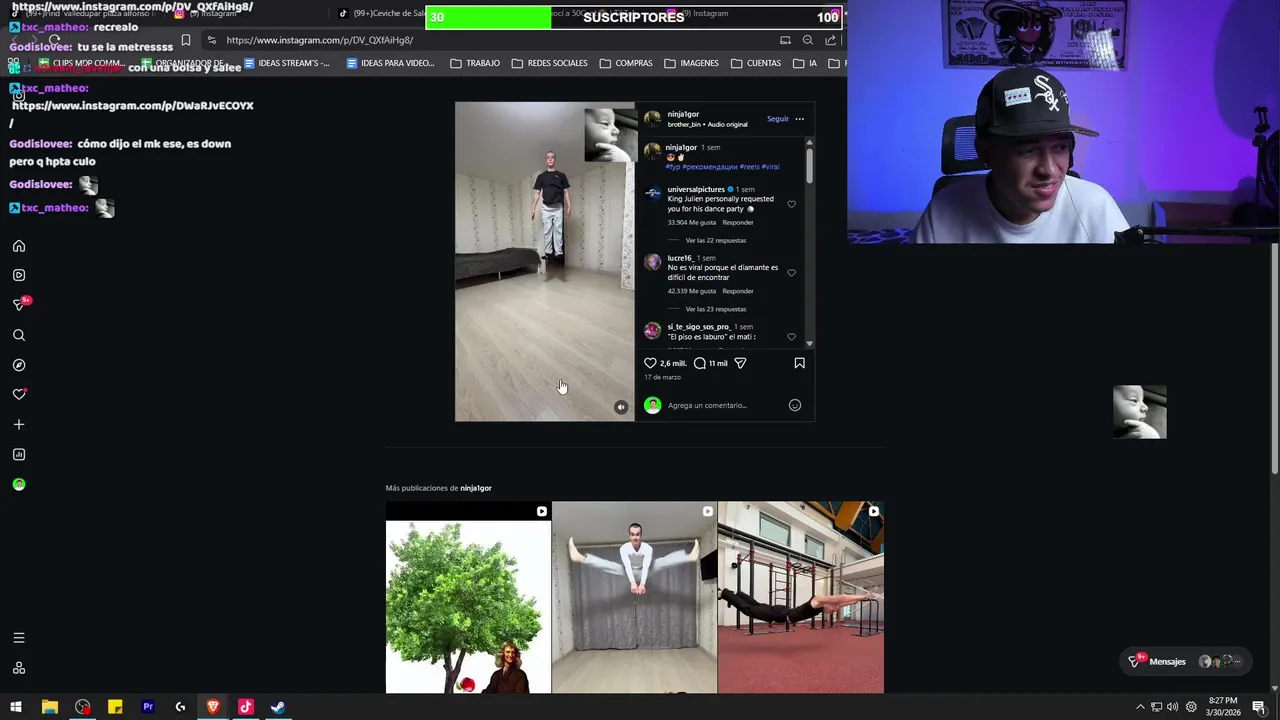The image size is (1280, 720).
Task: Open the Windows Start menu
Action: click(x=16, y=707)
